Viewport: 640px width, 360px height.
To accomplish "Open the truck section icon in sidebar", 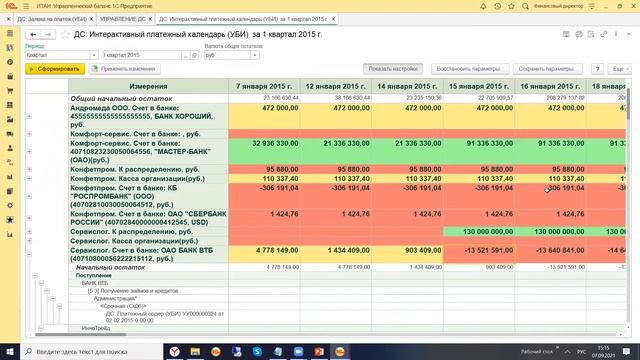I will tap(10, 134).
